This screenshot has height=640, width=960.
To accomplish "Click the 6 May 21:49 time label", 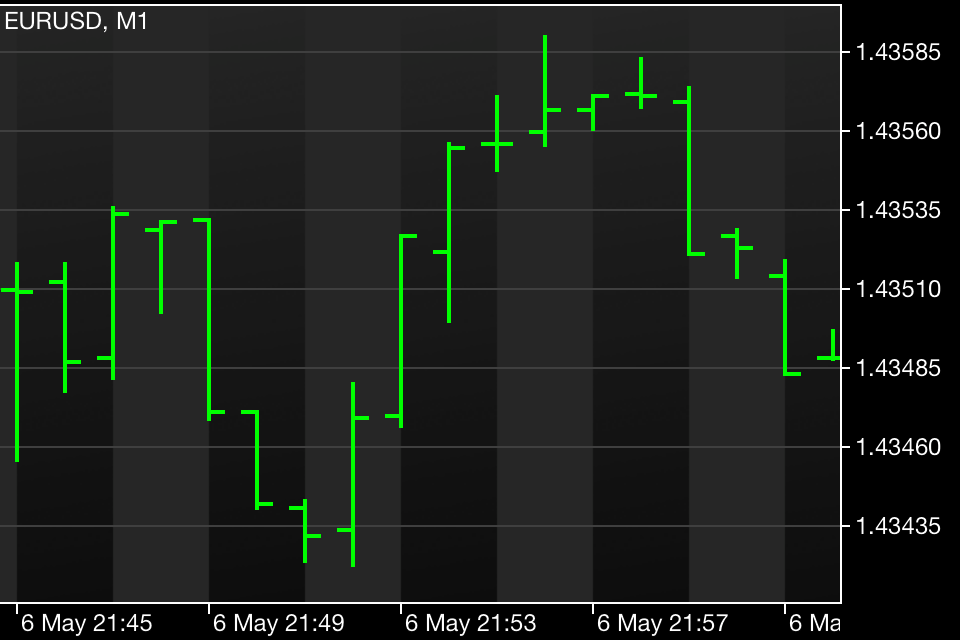I will (279, 623).
